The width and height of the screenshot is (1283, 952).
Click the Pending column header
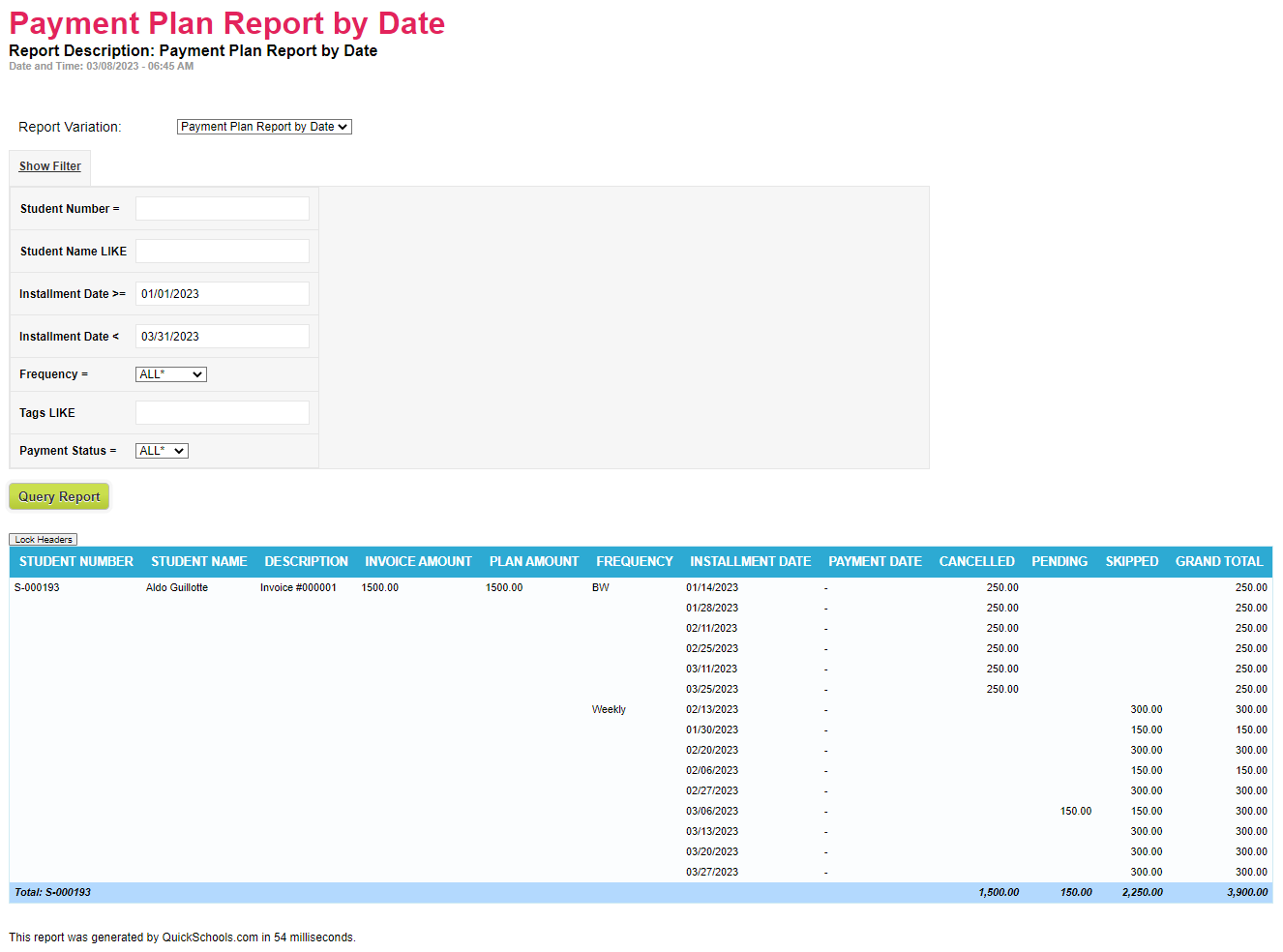click(1059, 562)
